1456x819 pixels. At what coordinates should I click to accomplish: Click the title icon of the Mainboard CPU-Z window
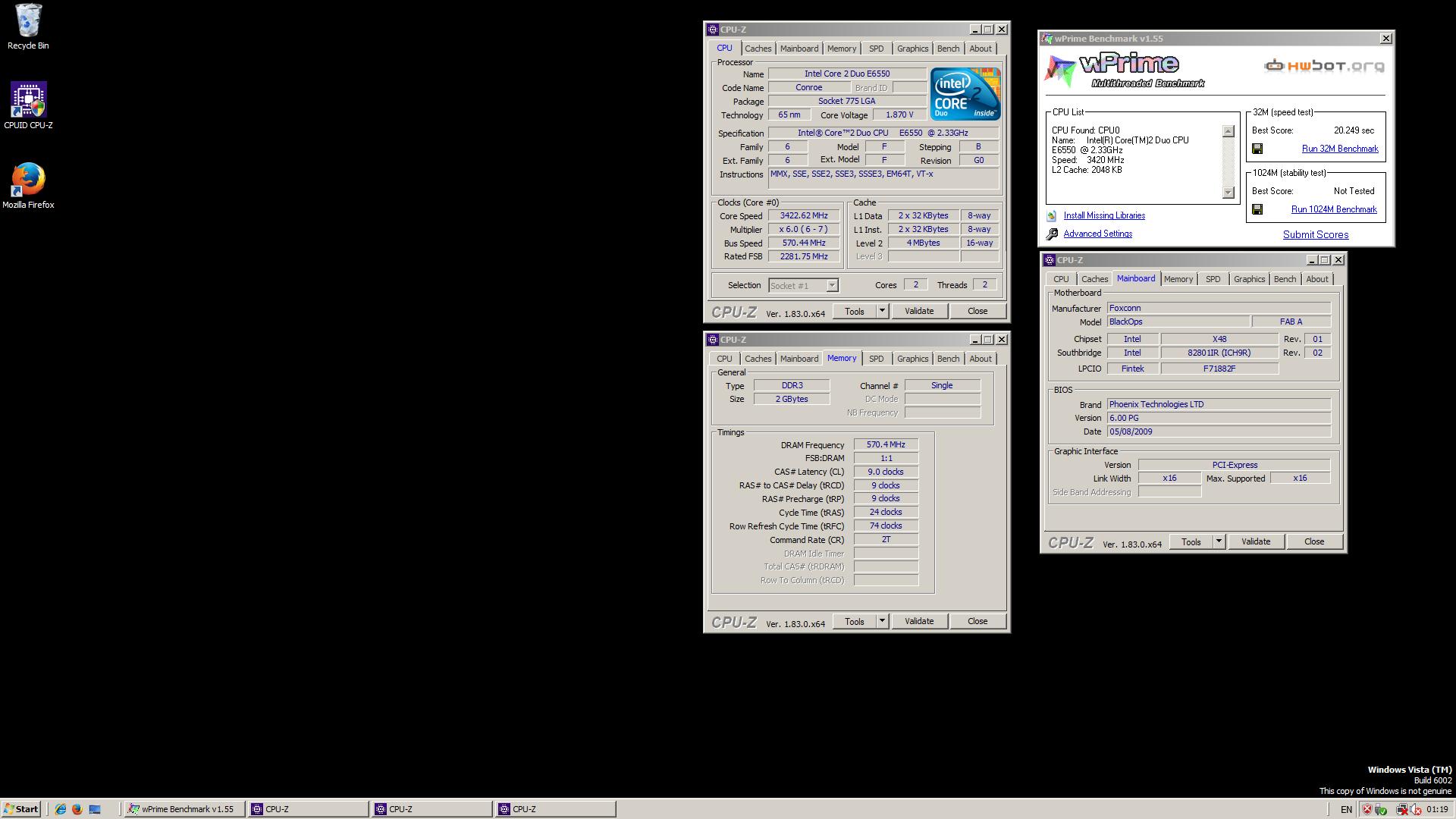tap(1050, 260)
